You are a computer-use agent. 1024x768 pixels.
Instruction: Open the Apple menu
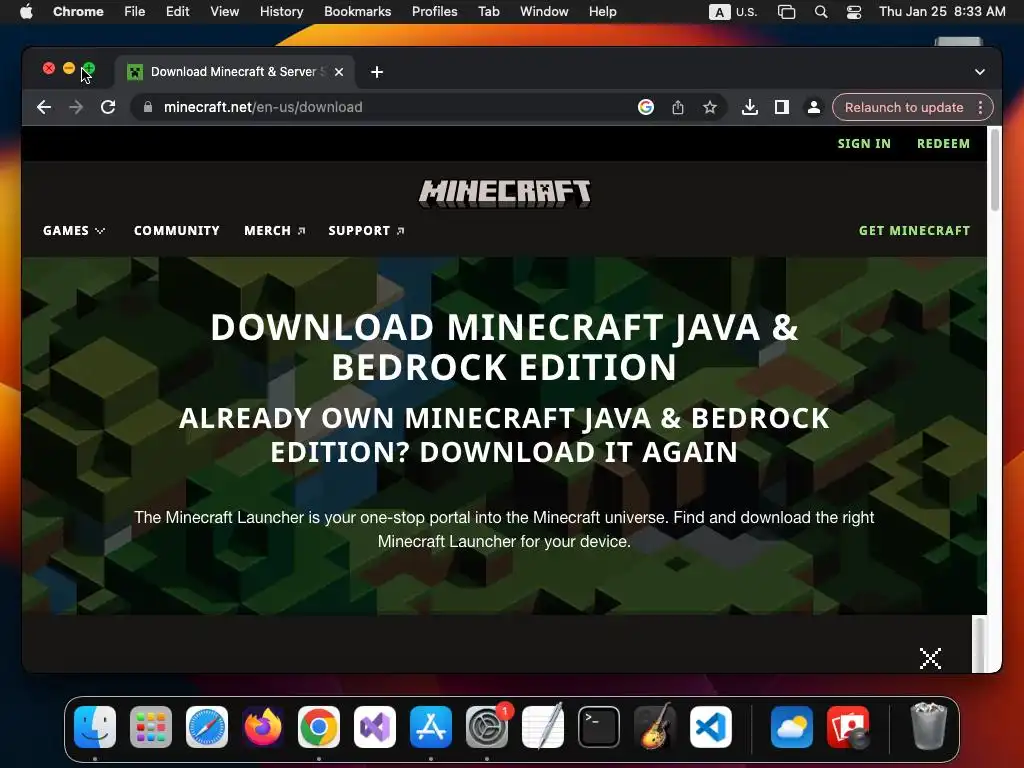pos(26,12)
